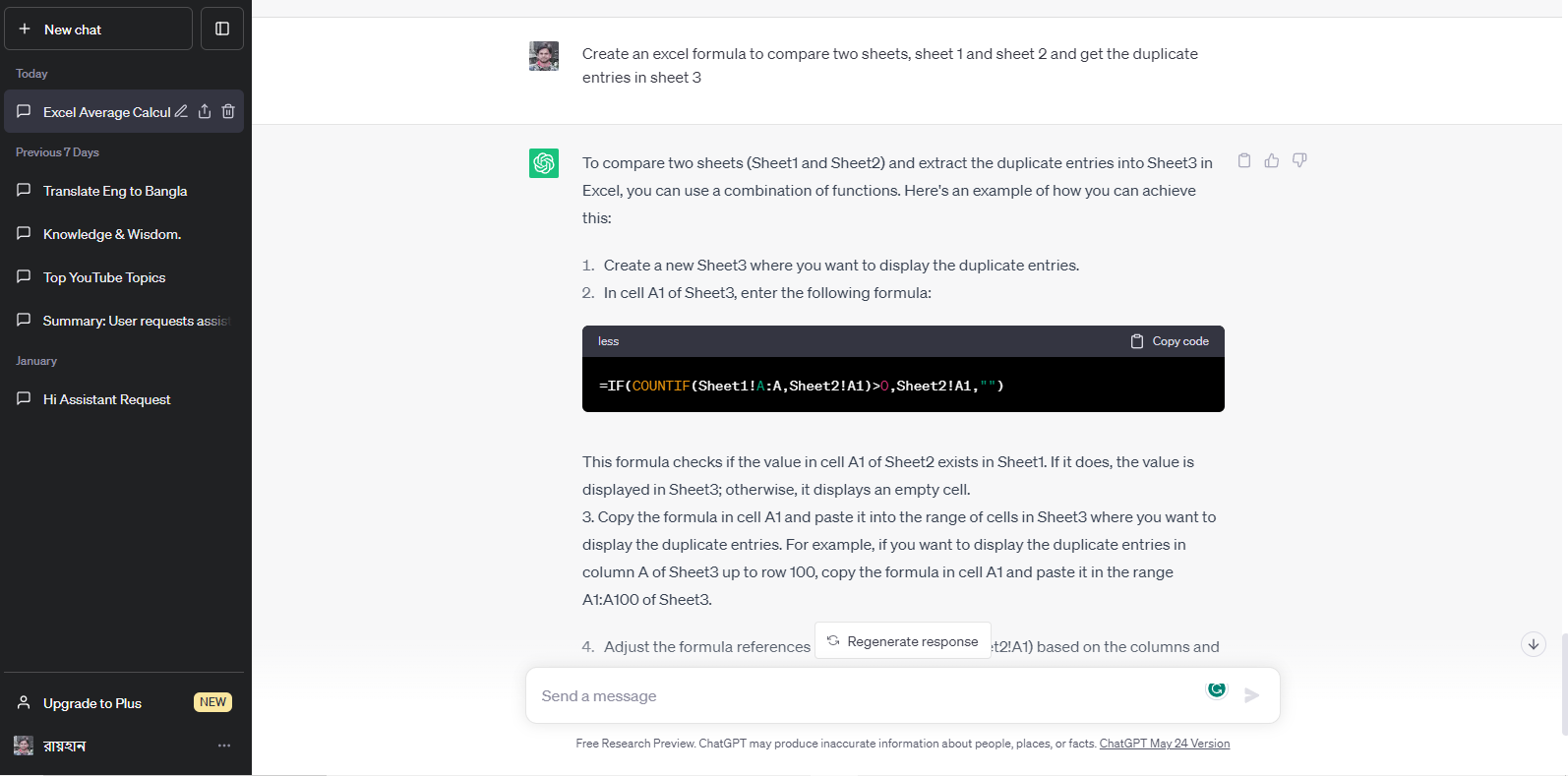The width and height of the screenshot is (1568, 776).
Task: Copy the response using the clipboard icon
Action: pyautogui.click(x=1244, y=160)
